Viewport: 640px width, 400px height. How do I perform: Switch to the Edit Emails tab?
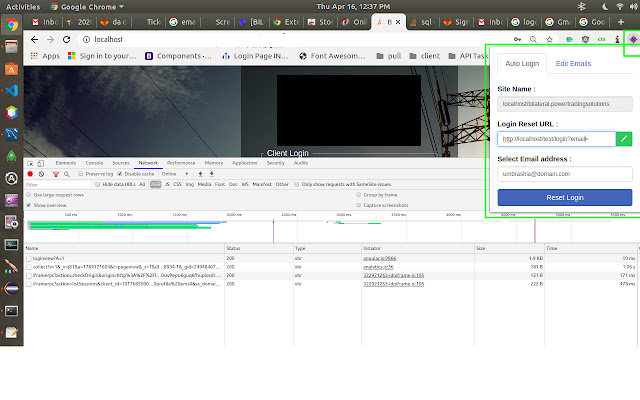[573, 63]
